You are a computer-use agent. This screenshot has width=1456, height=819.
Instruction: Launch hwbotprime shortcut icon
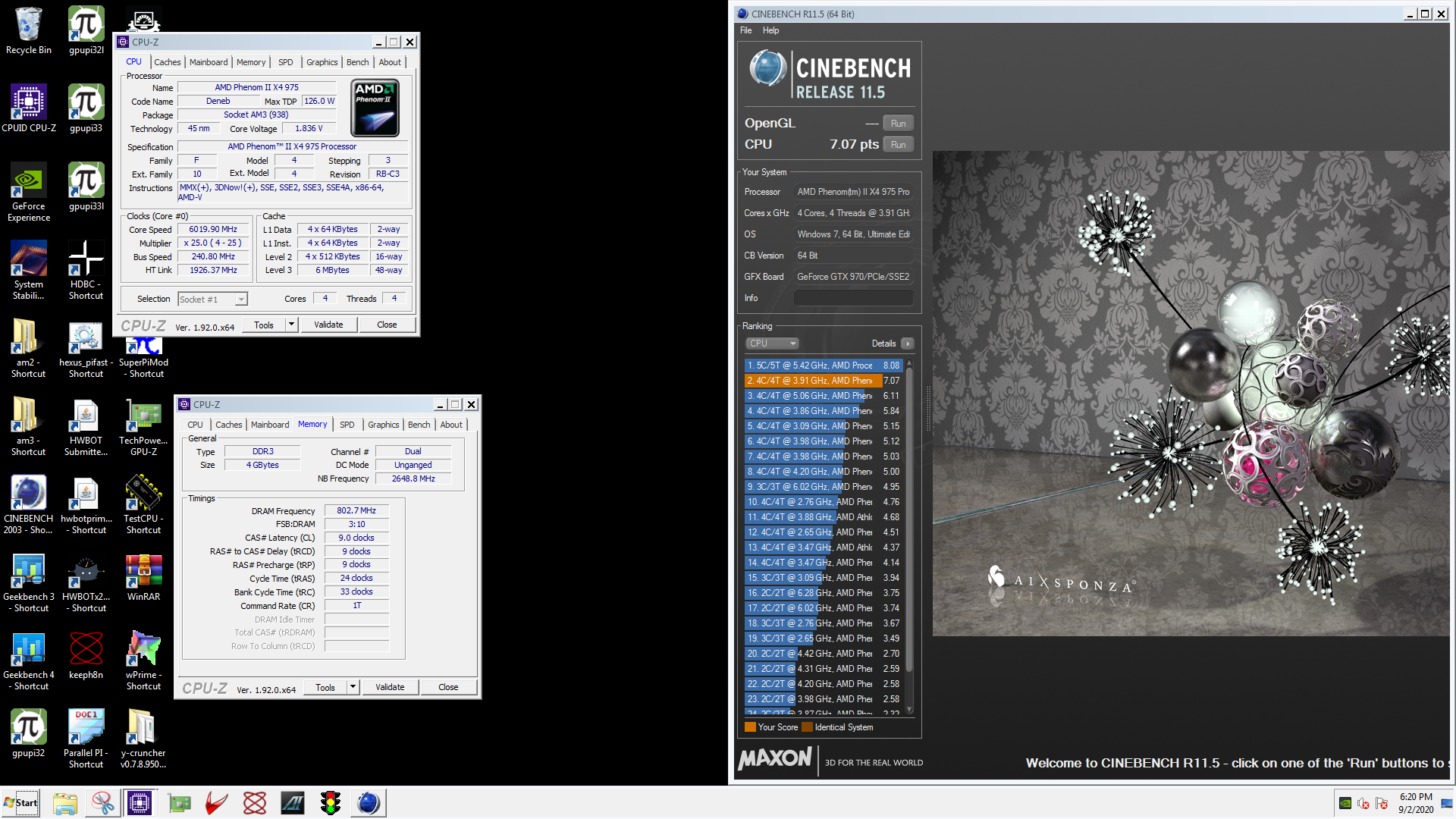click(x=86, y=505)
